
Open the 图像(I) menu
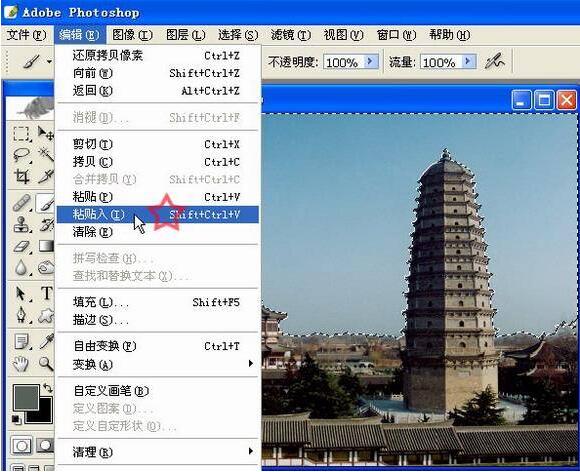pos(132,35)
